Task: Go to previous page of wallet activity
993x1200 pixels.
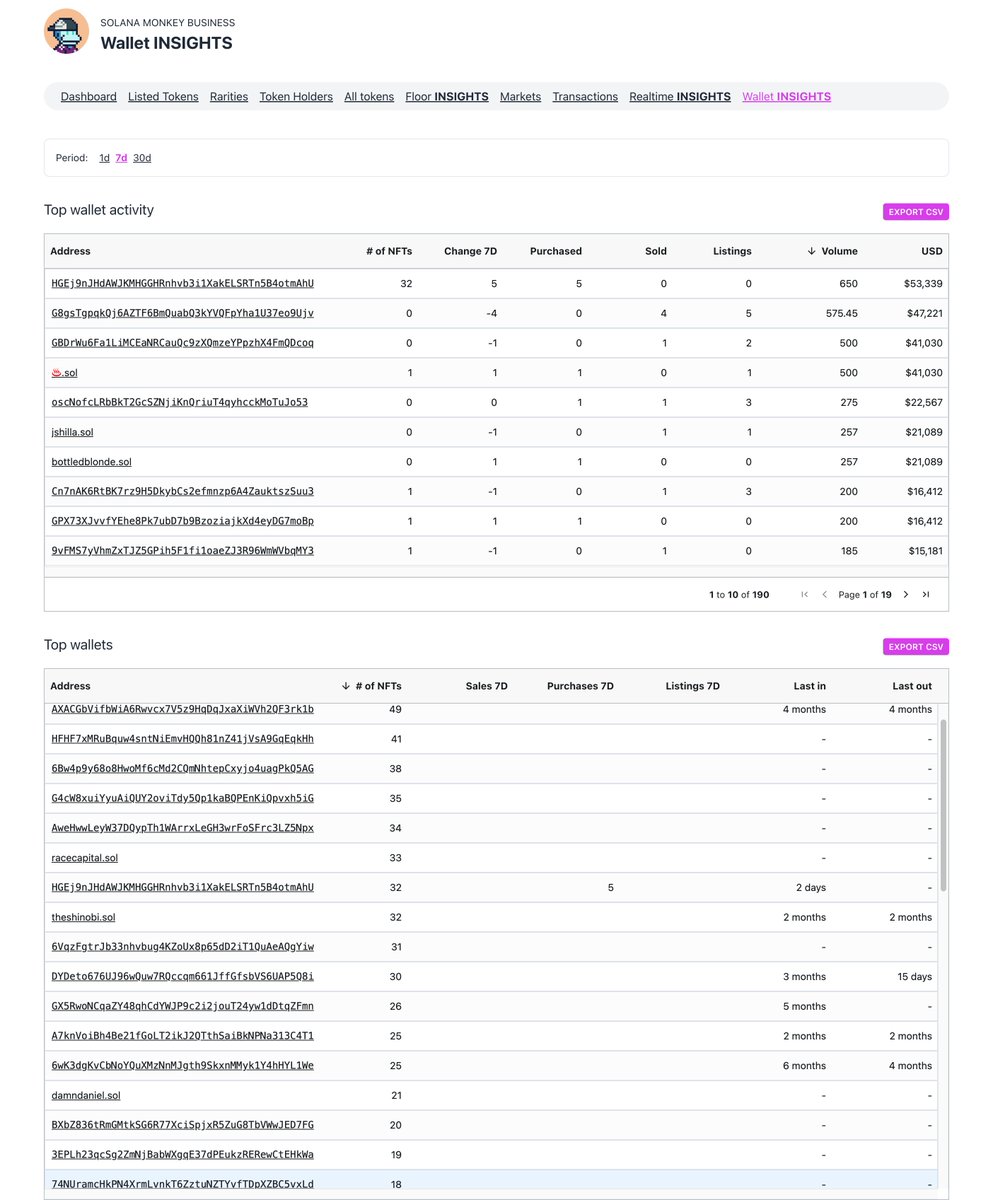Action: [824, 594]
